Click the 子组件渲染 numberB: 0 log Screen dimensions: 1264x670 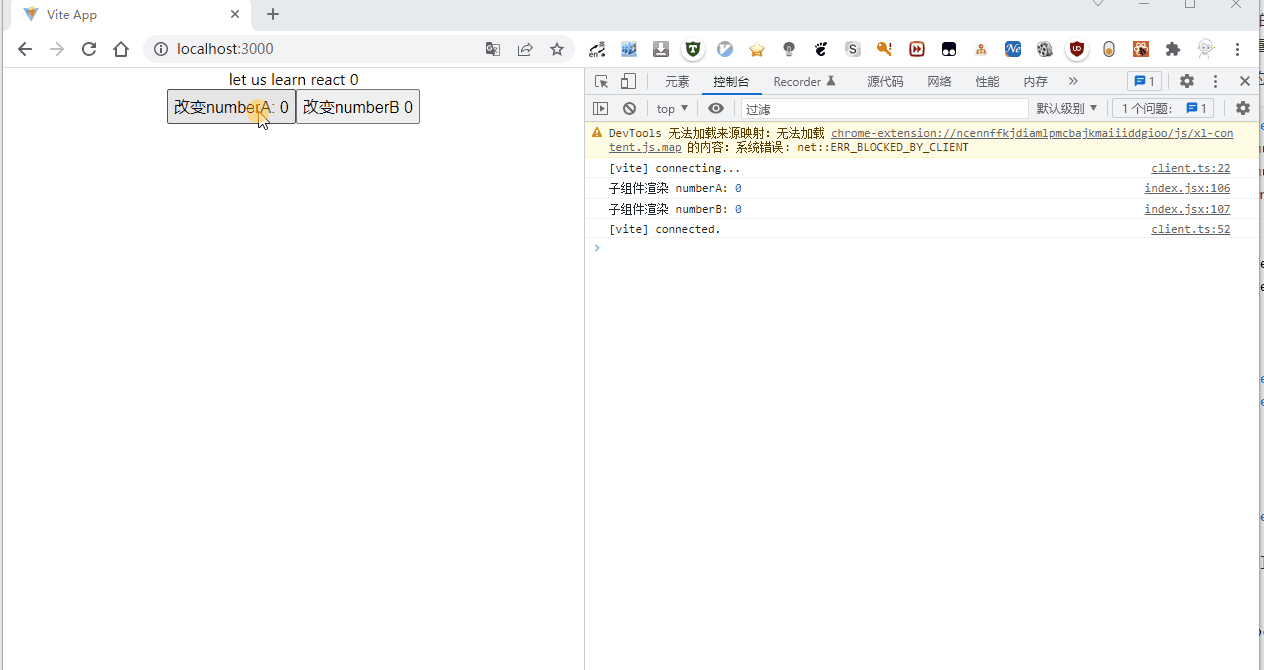[675, 209]
